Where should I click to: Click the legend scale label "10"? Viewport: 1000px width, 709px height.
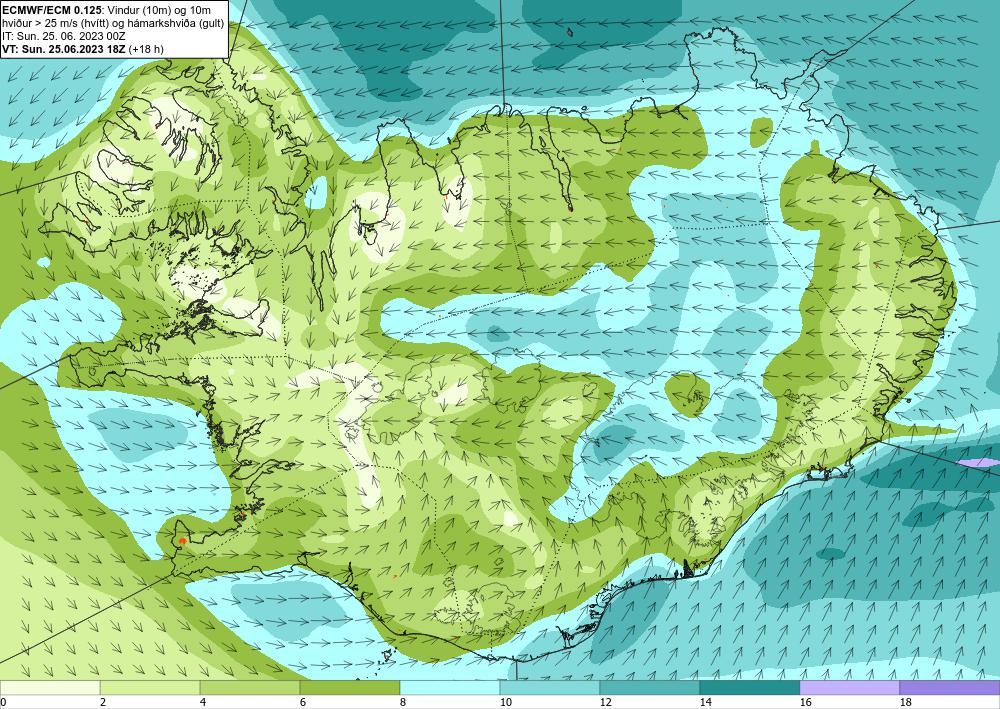tap(505, 703)
